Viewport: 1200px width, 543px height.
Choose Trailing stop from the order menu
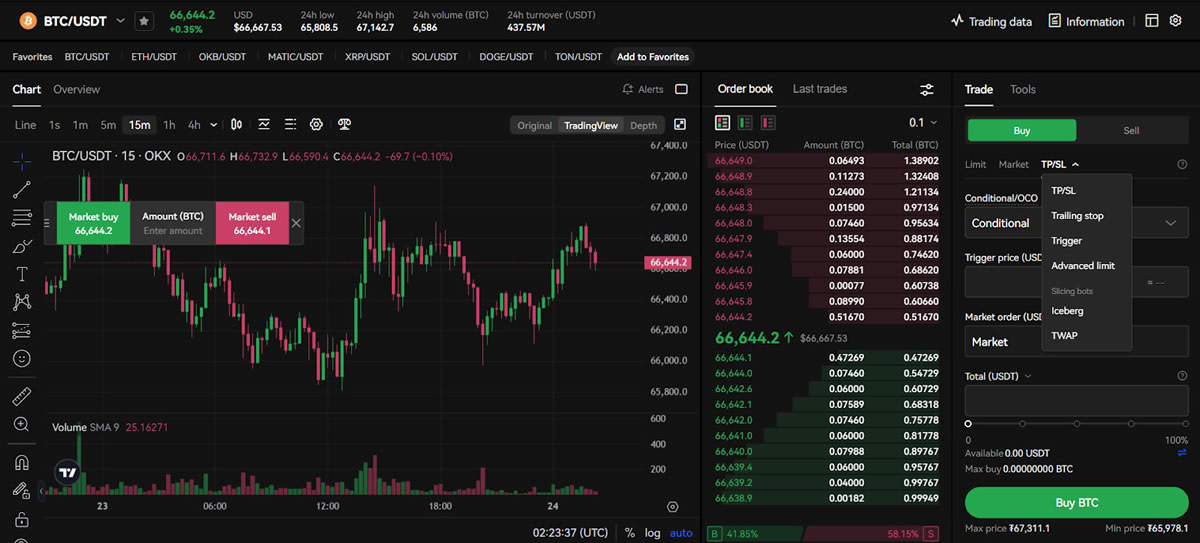(1077, 216)
